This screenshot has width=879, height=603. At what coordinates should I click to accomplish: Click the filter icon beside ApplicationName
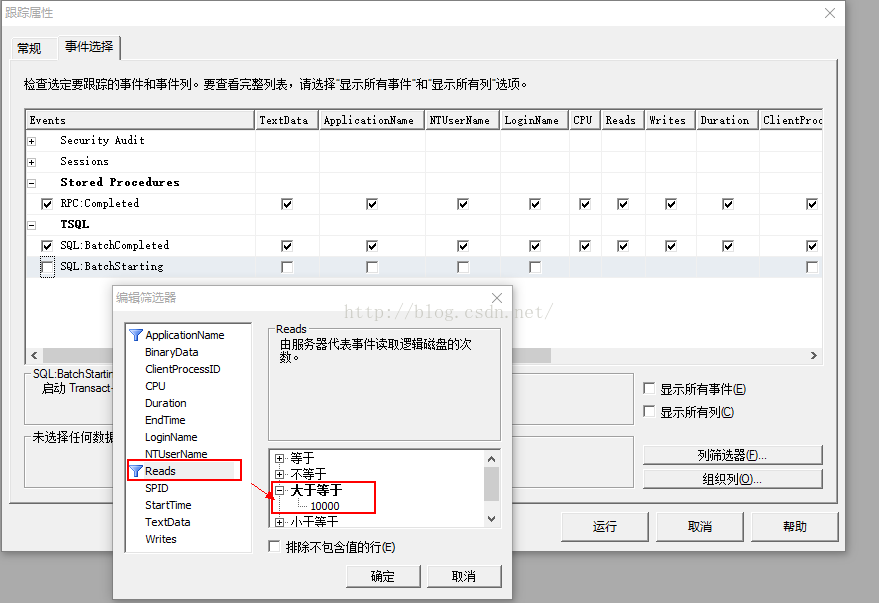(x=136, y=336)
